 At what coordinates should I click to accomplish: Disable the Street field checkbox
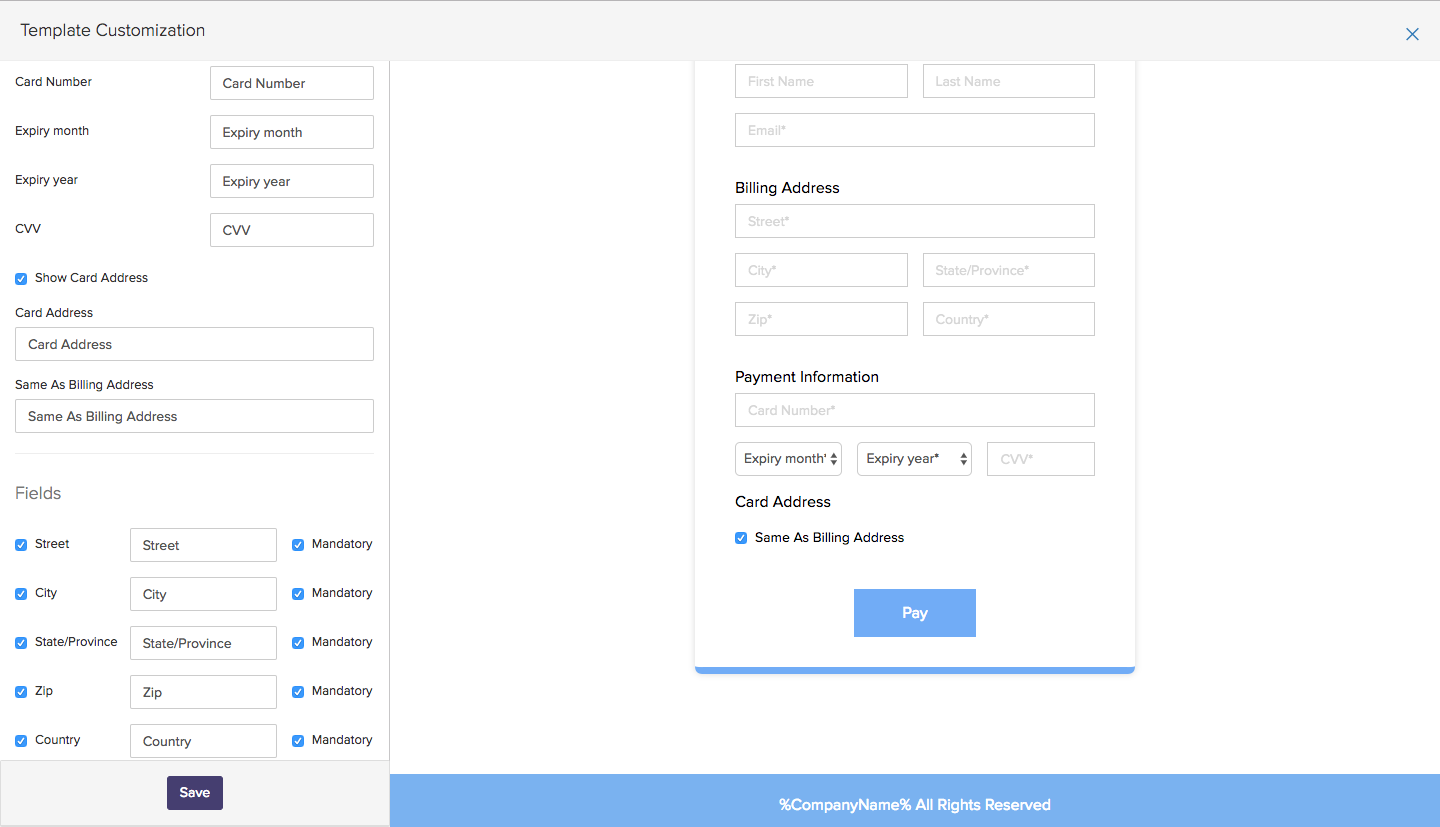pyautogui.click(x=20, y=543)
